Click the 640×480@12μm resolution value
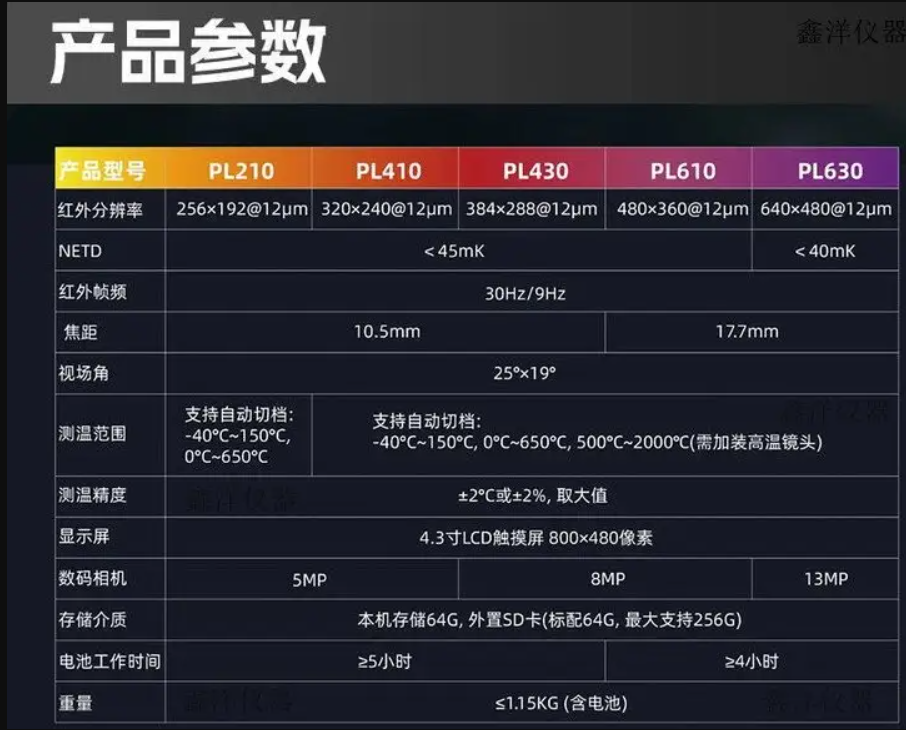Screen dimensions: 906x730 coord(826,210)
